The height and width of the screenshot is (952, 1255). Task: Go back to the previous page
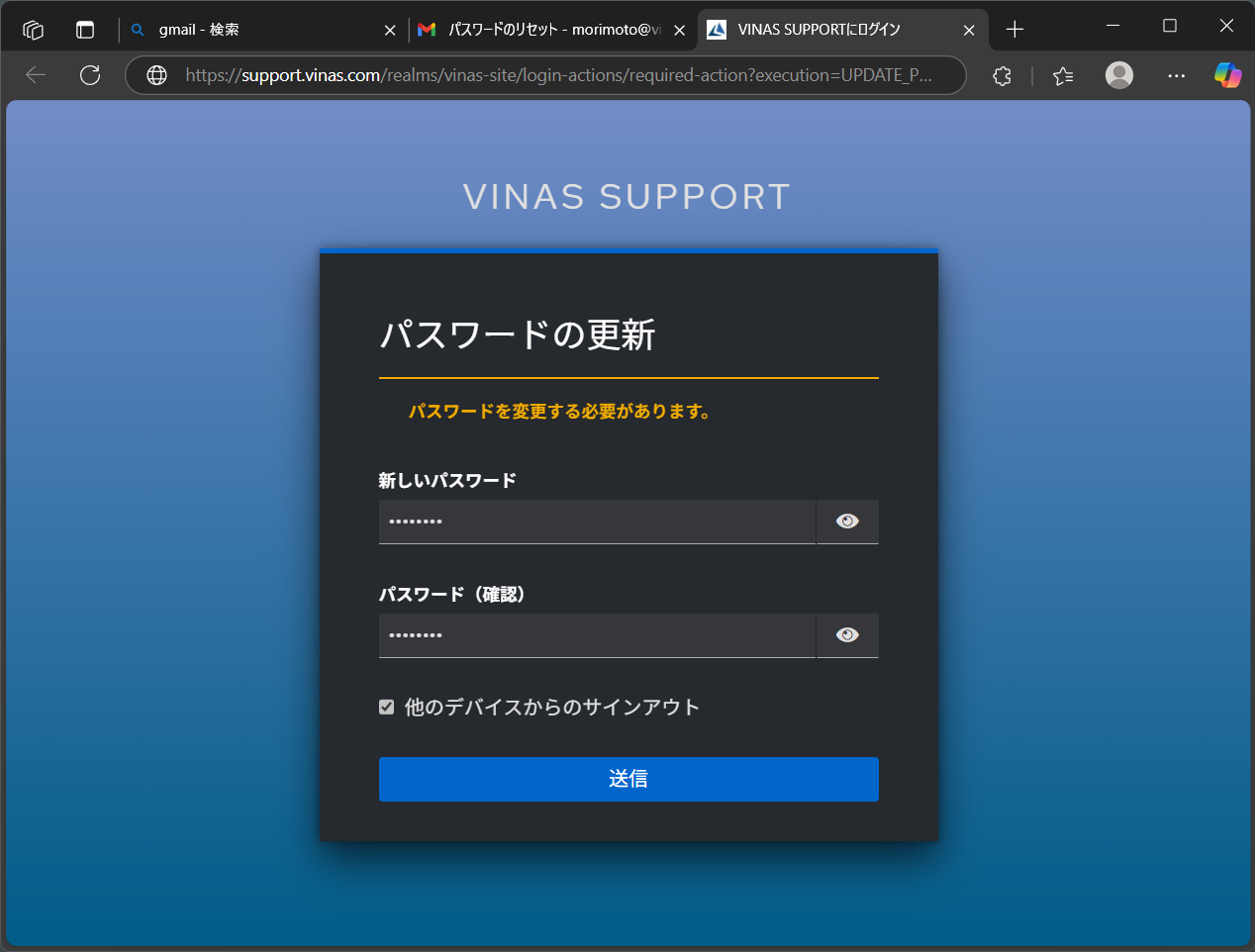point(36,75)
